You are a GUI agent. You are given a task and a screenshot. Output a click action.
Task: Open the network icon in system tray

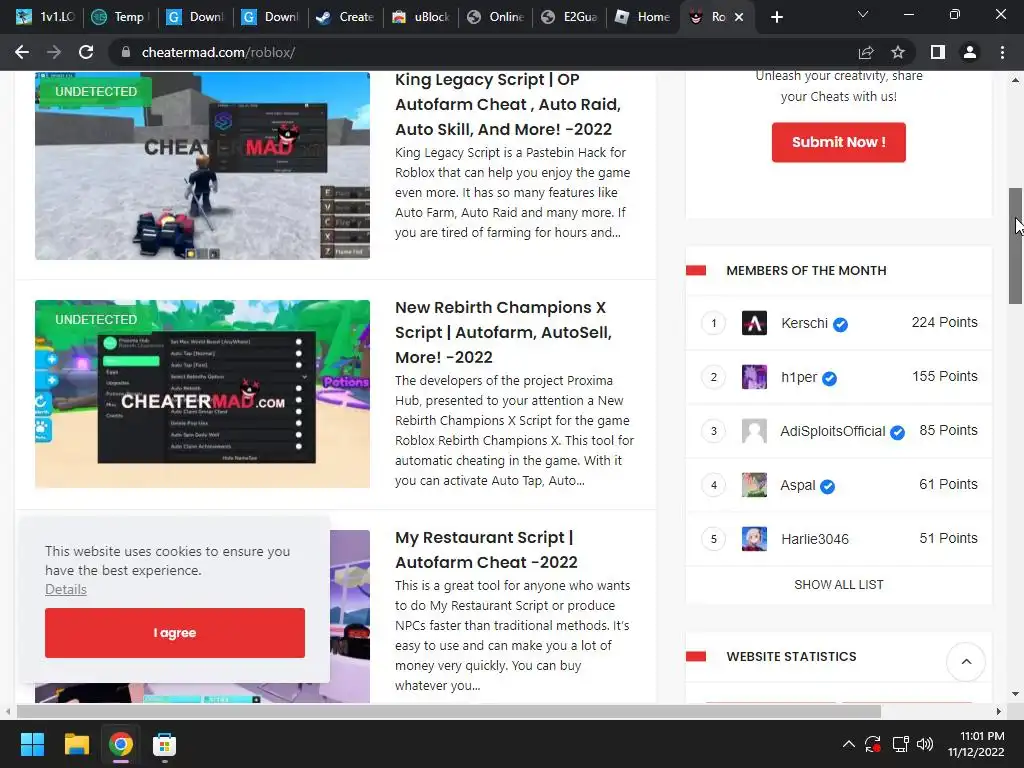(x=901, y=744)
